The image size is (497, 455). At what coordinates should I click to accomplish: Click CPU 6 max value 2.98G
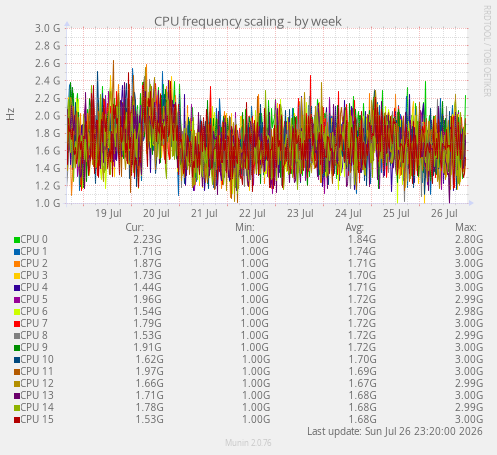coord(469,311)
